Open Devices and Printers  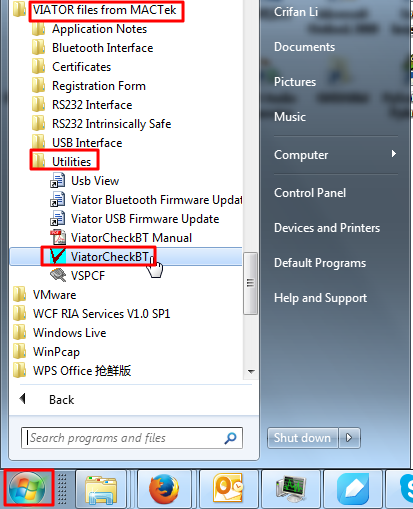click(327, 228)
